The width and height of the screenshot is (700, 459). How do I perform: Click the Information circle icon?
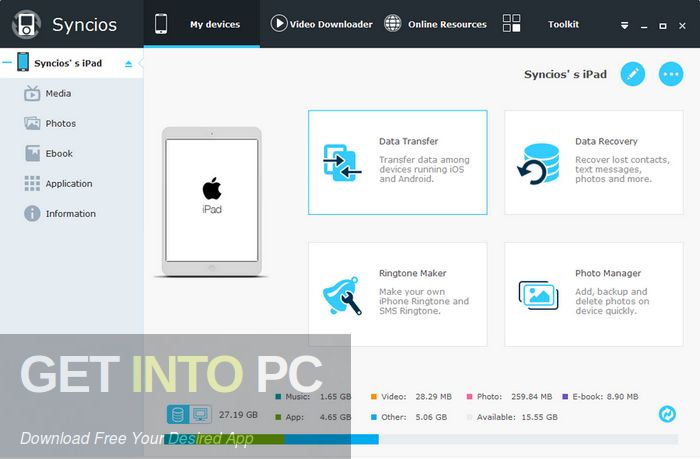click(x=32, y=213)
